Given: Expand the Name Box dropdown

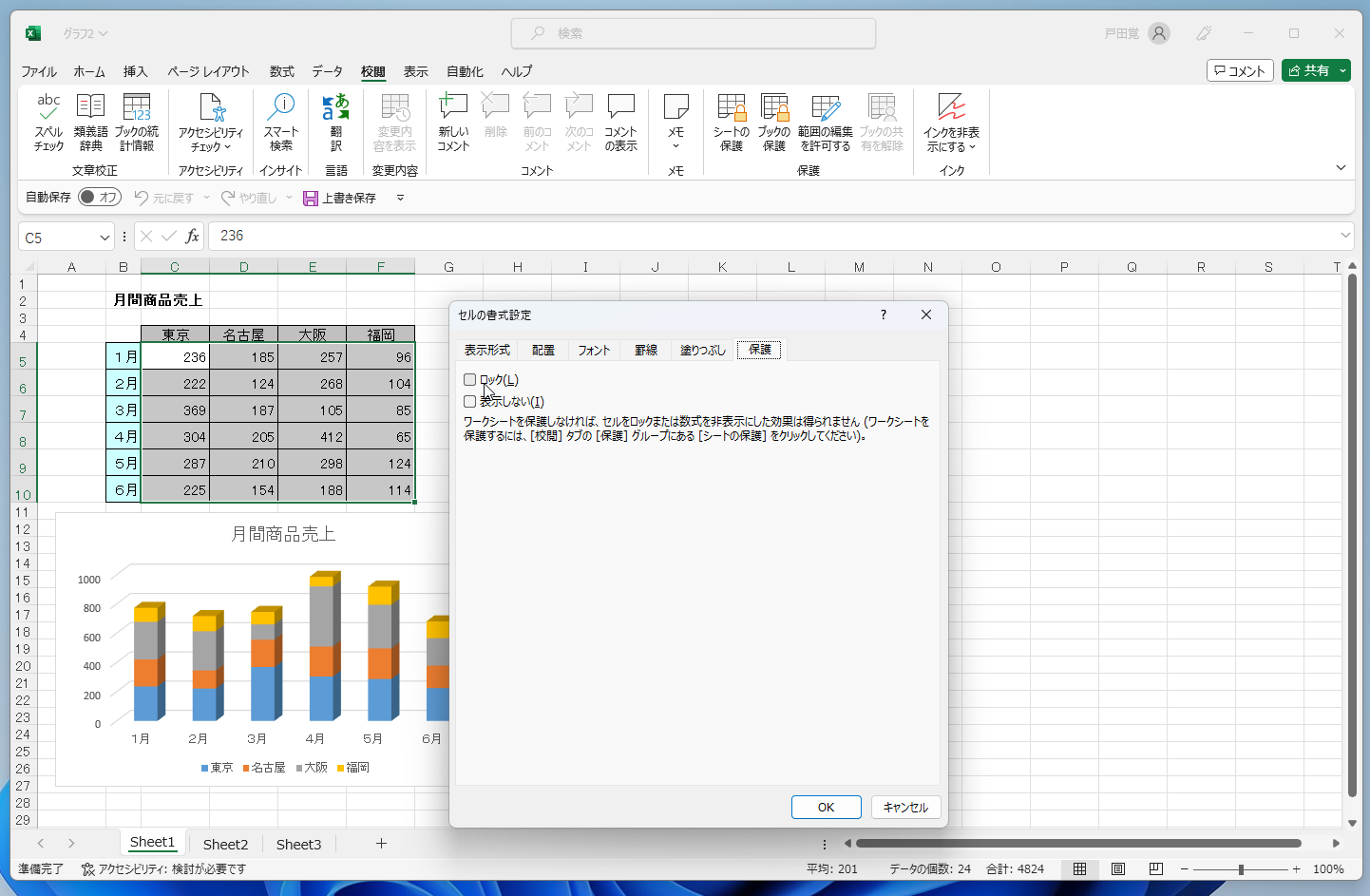Looking at the screenshot, I should [x=105, y=238].
